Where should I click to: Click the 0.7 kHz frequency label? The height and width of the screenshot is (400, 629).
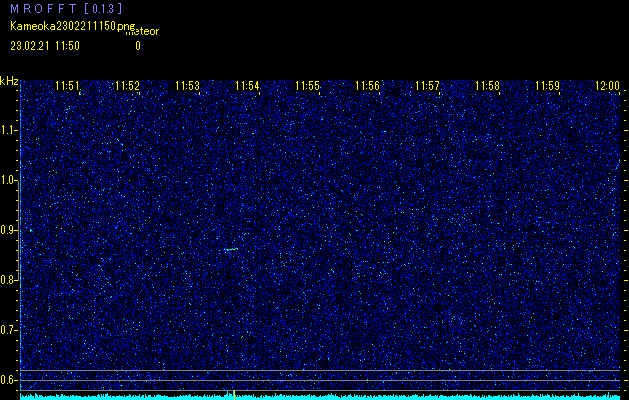tap(7, 330)
